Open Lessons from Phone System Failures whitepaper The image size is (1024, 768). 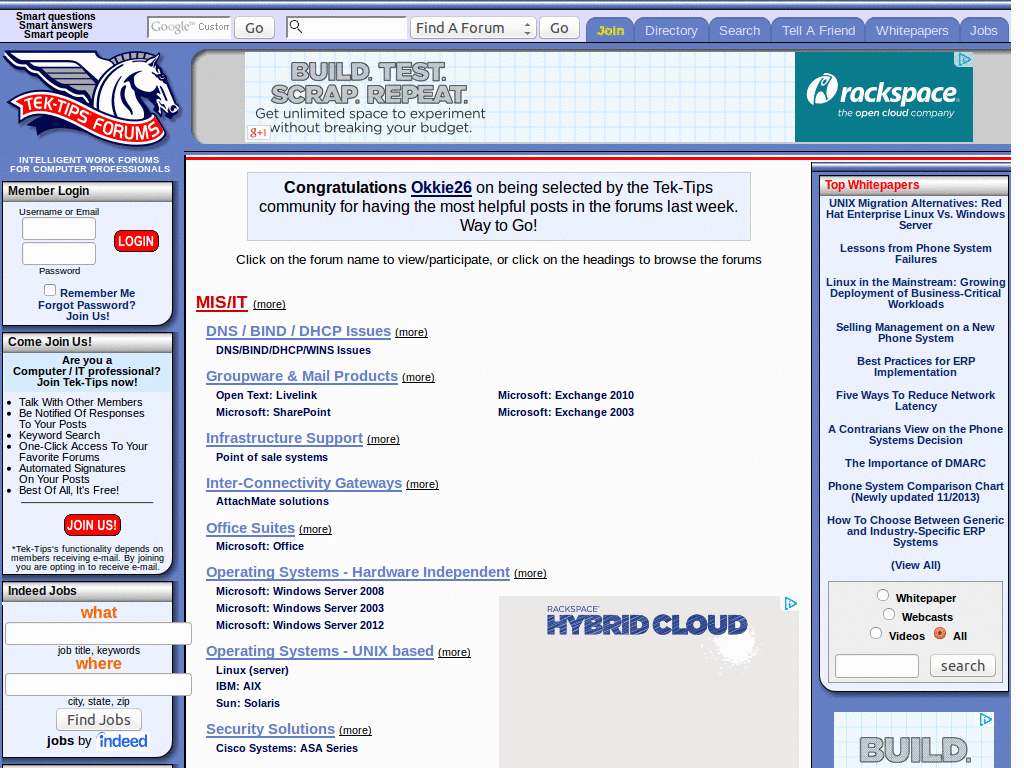(x=915, y=253)
